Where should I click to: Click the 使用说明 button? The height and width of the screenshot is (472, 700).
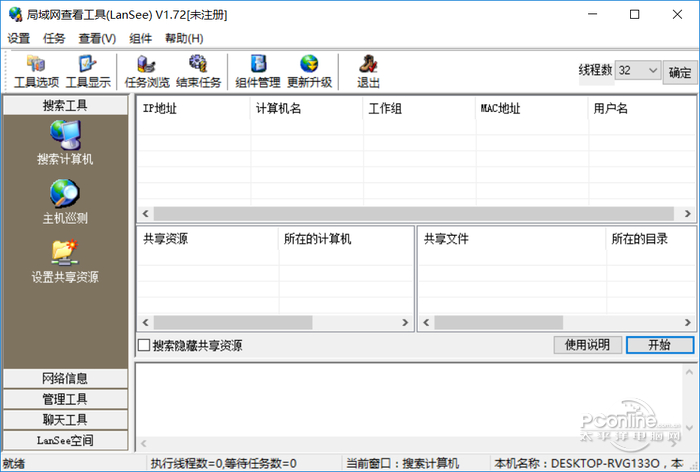pyautogui.click(x=588, y=345)
